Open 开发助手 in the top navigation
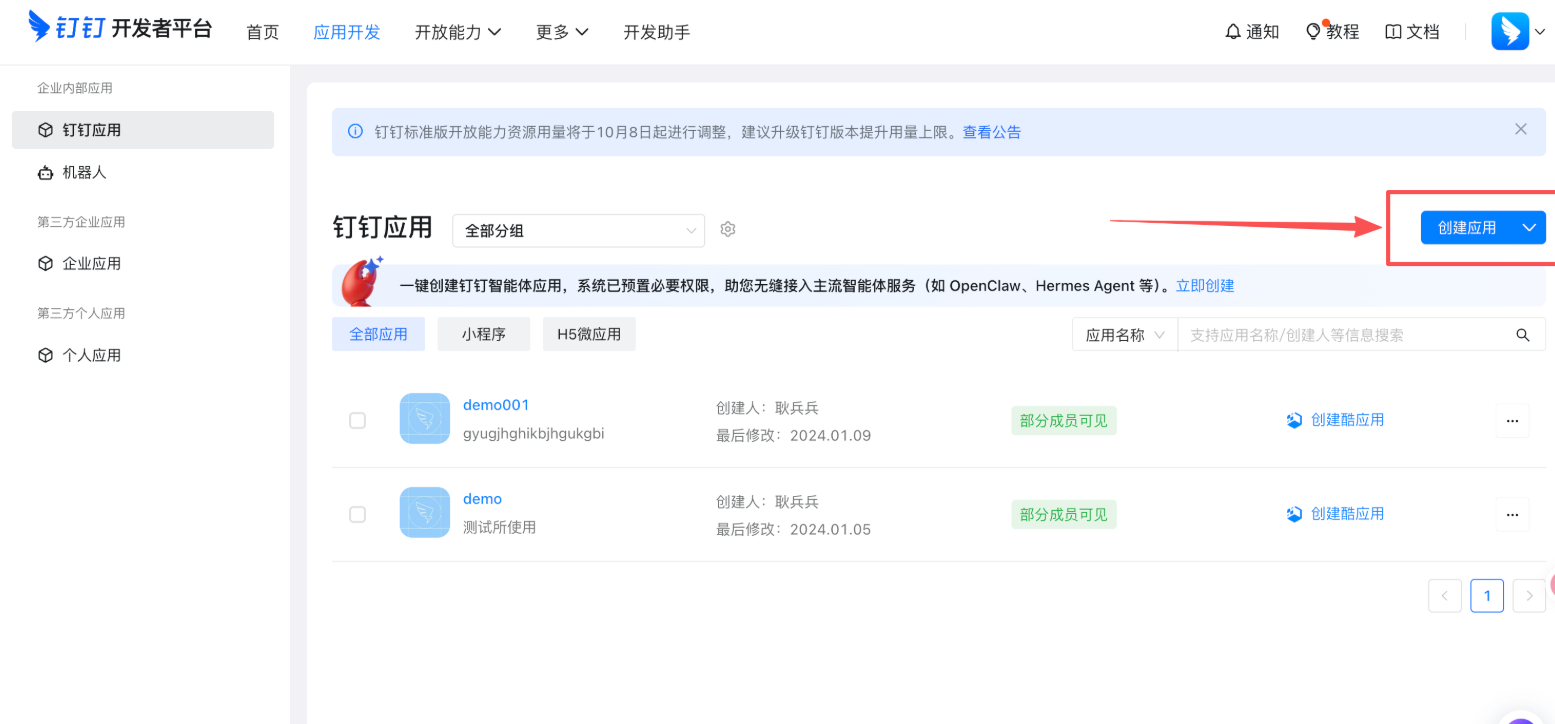Viewport: 1555px width, 724px height. click(657, 32)
